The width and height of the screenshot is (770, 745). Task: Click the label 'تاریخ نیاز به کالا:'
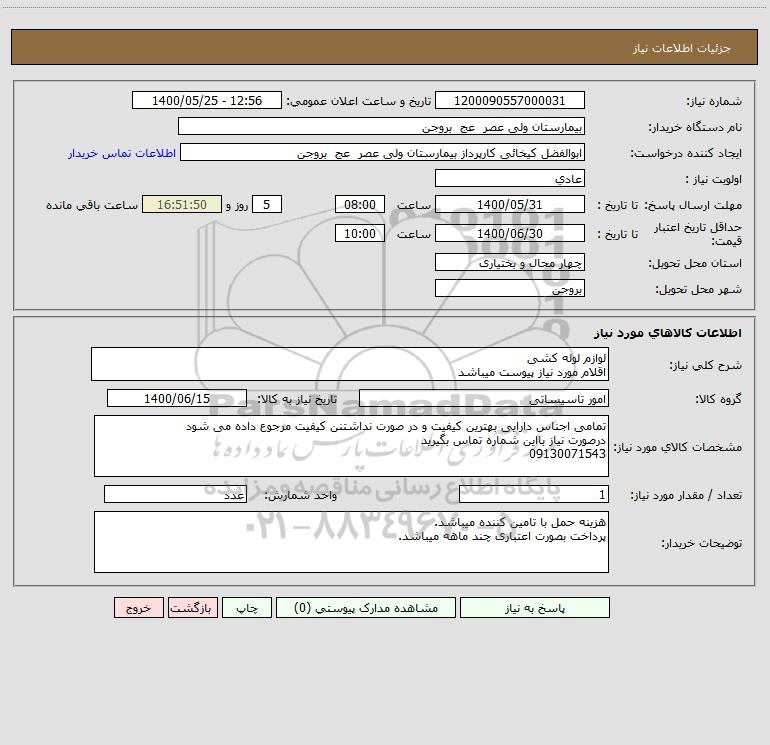pos(297,399)
